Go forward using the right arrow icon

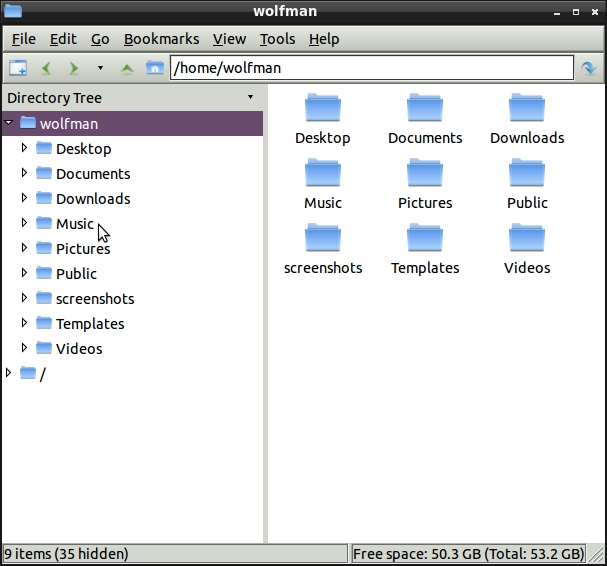coord(73,68)
